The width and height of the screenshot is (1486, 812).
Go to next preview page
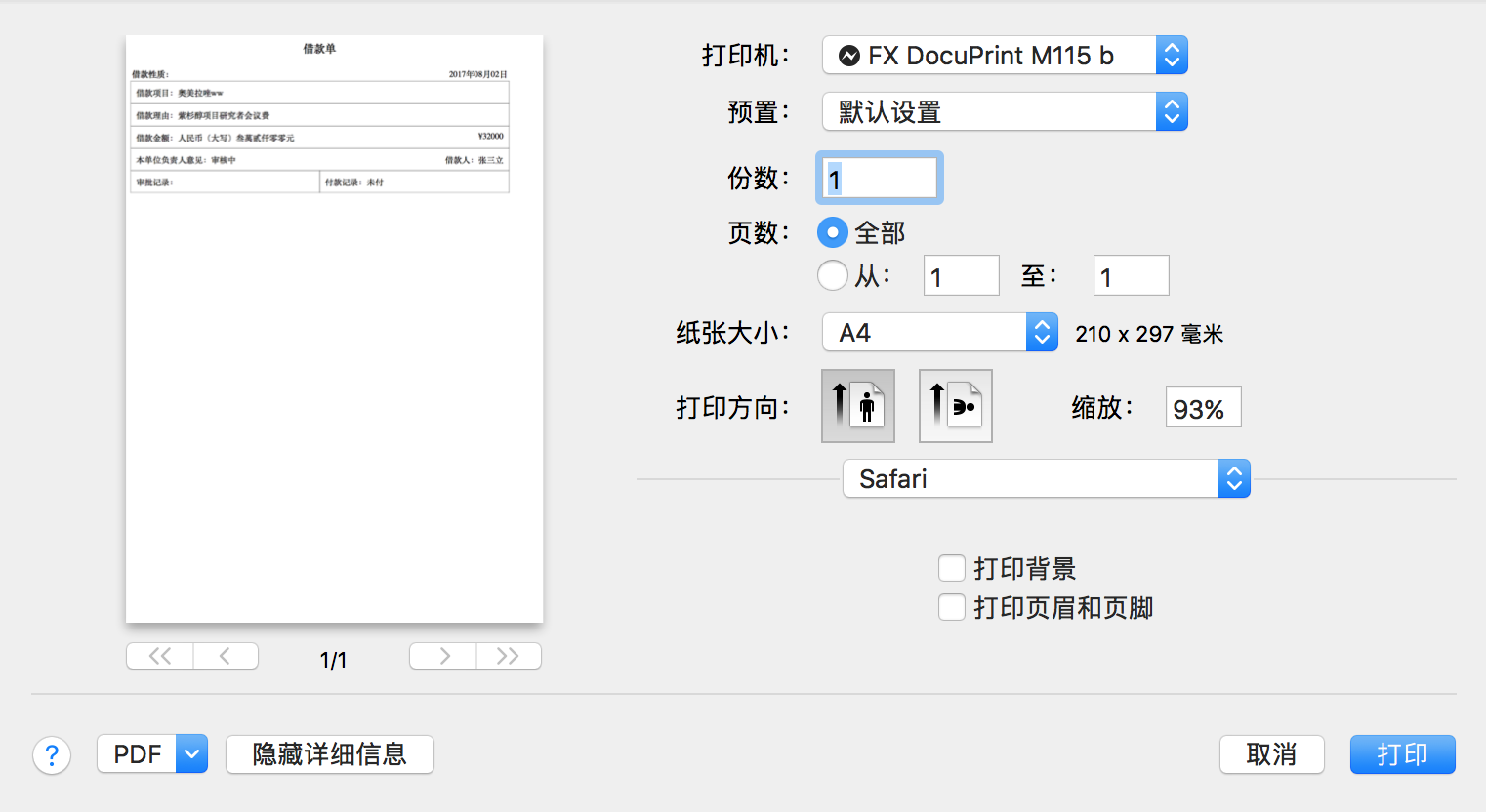443,656
